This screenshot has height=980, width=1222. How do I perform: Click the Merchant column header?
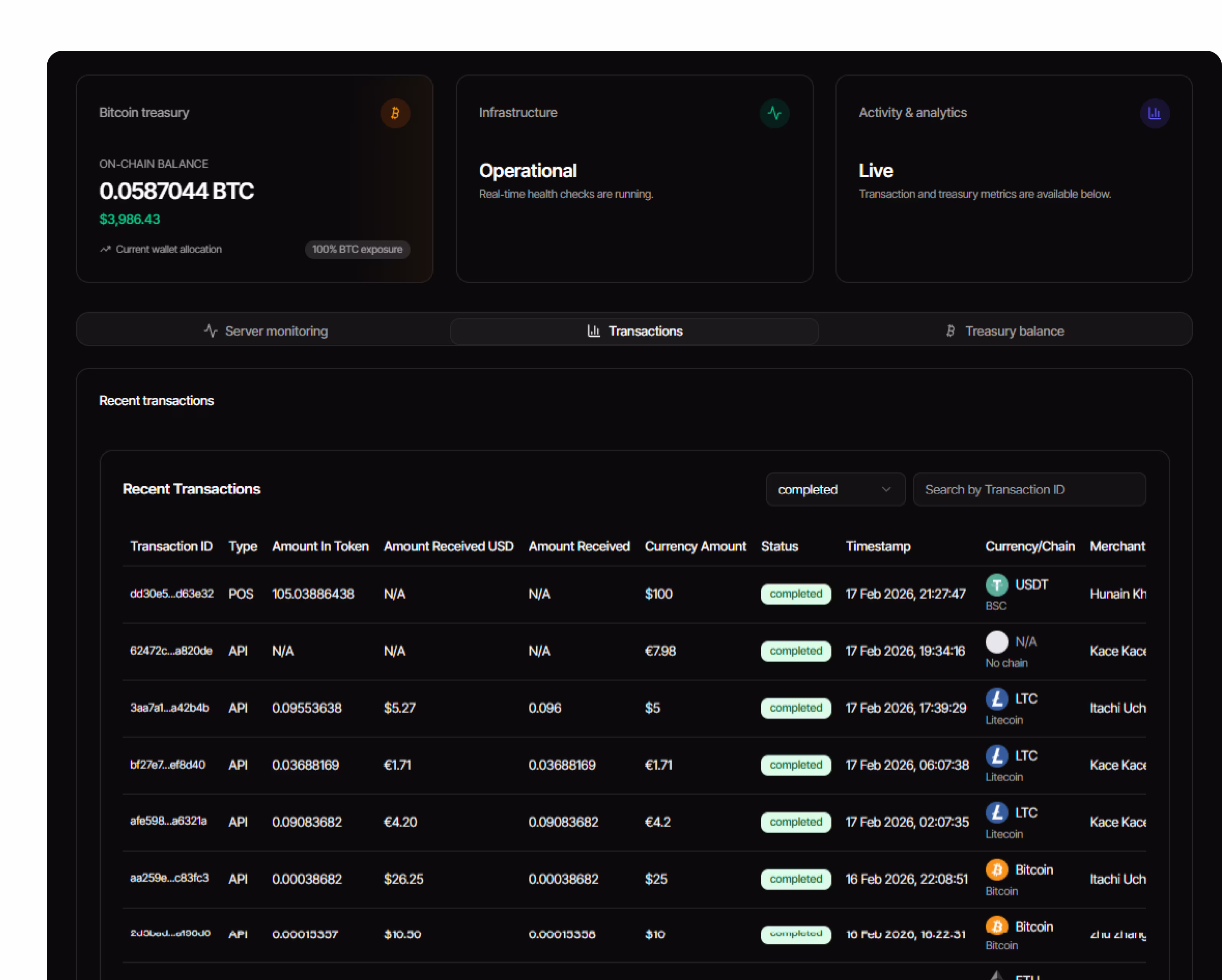1117,546
